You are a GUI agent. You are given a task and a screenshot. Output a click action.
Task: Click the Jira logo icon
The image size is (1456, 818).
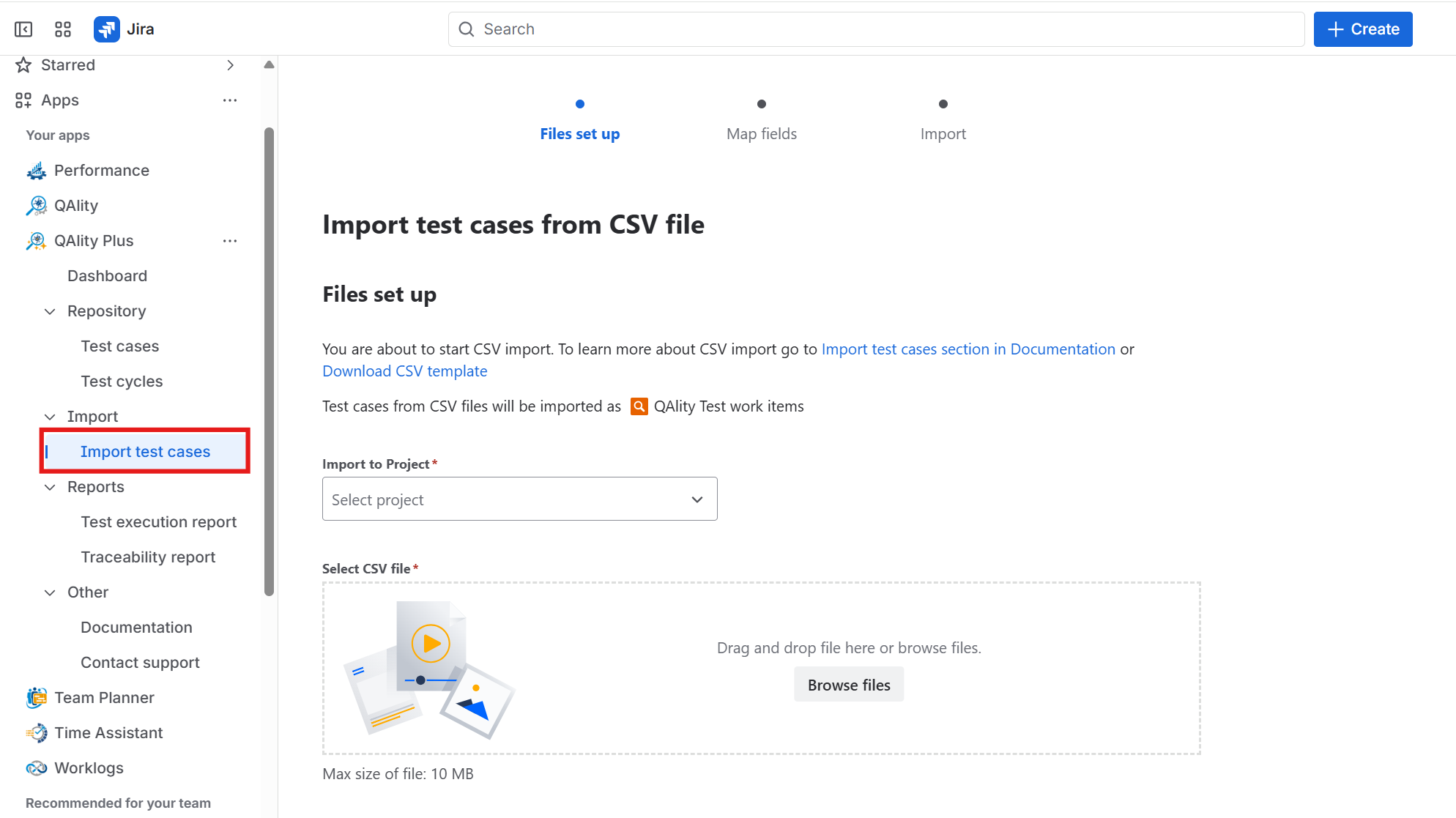107,29
